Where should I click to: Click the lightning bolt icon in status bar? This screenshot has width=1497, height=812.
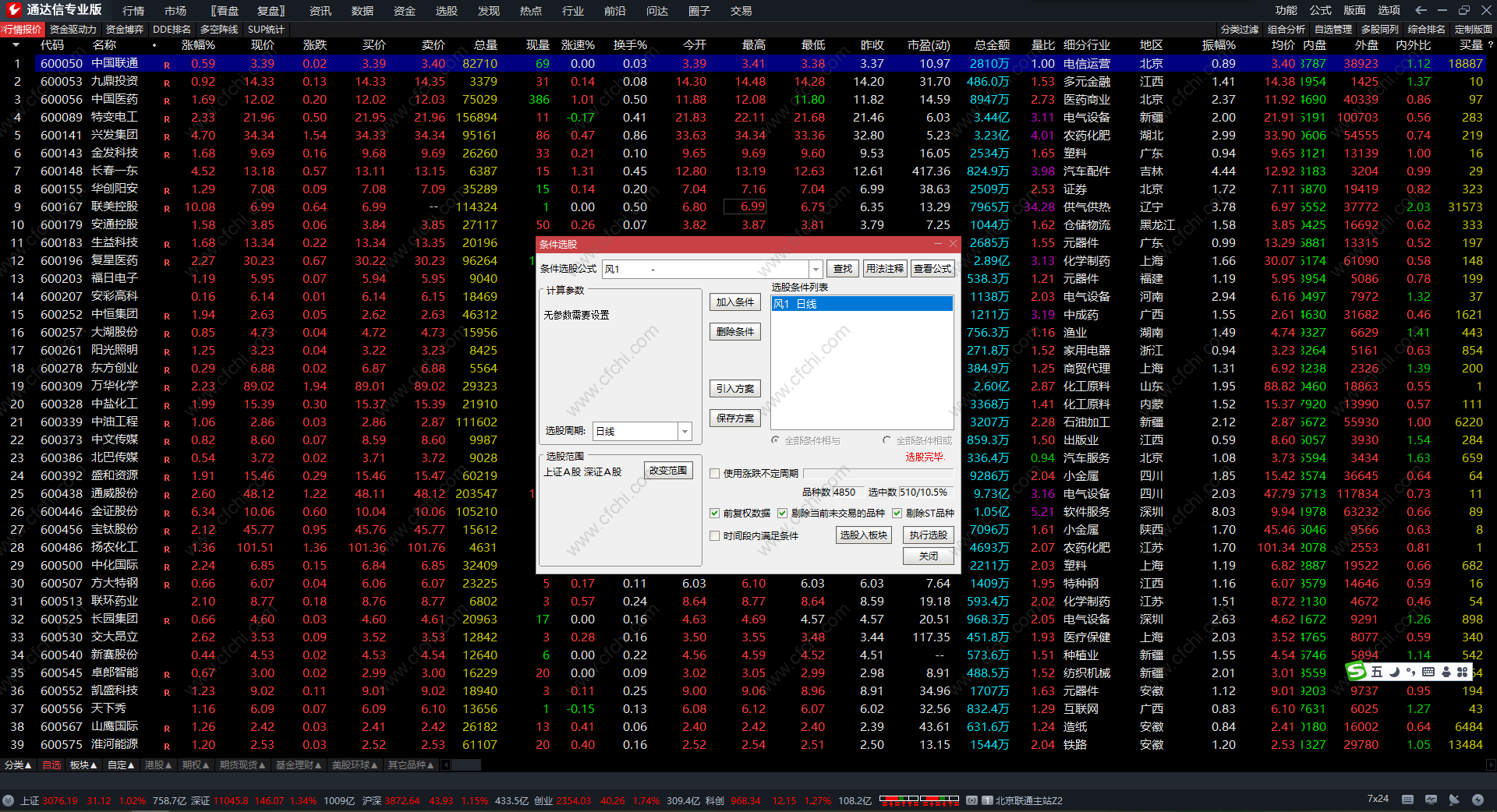click(x=1478, y=800)
